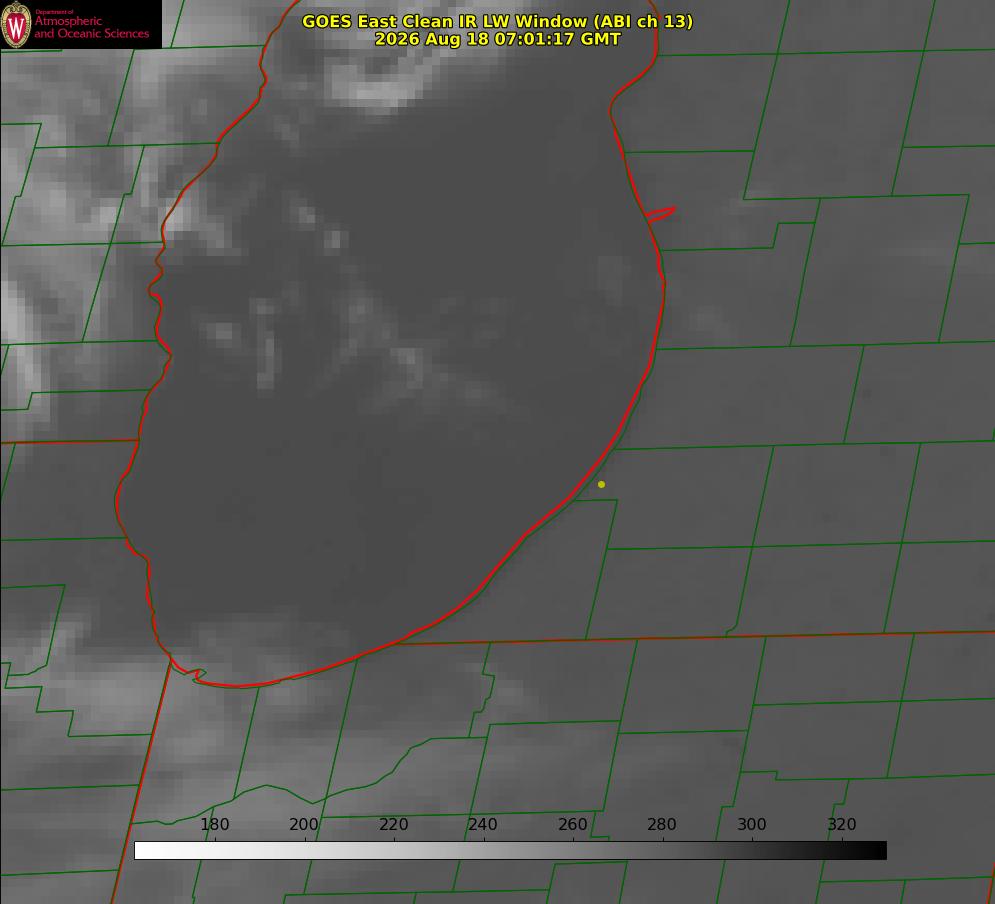Click the 320 colorbar label
This screenshot has height=904, width=995.
click(x=842, y=824)
